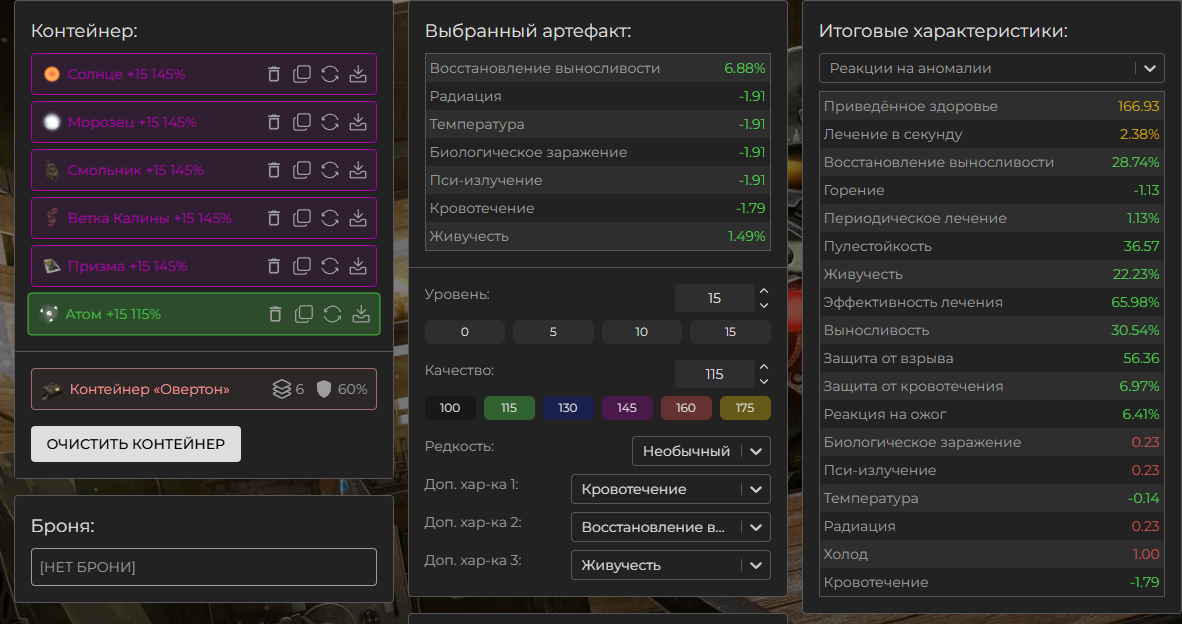Set level preset to 15
This screenshot has width=1182, height=624.
(730, 332)
